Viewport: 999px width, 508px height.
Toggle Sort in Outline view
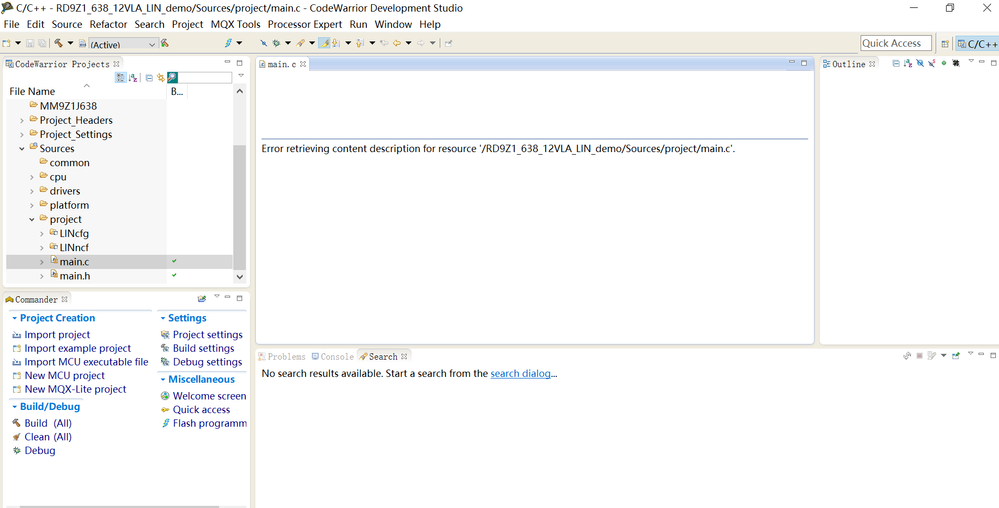coord(908,63)
